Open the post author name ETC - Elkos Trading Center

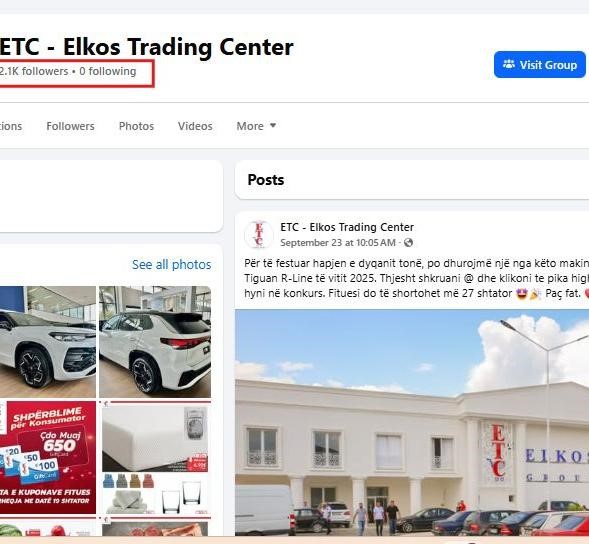point(347,227)
